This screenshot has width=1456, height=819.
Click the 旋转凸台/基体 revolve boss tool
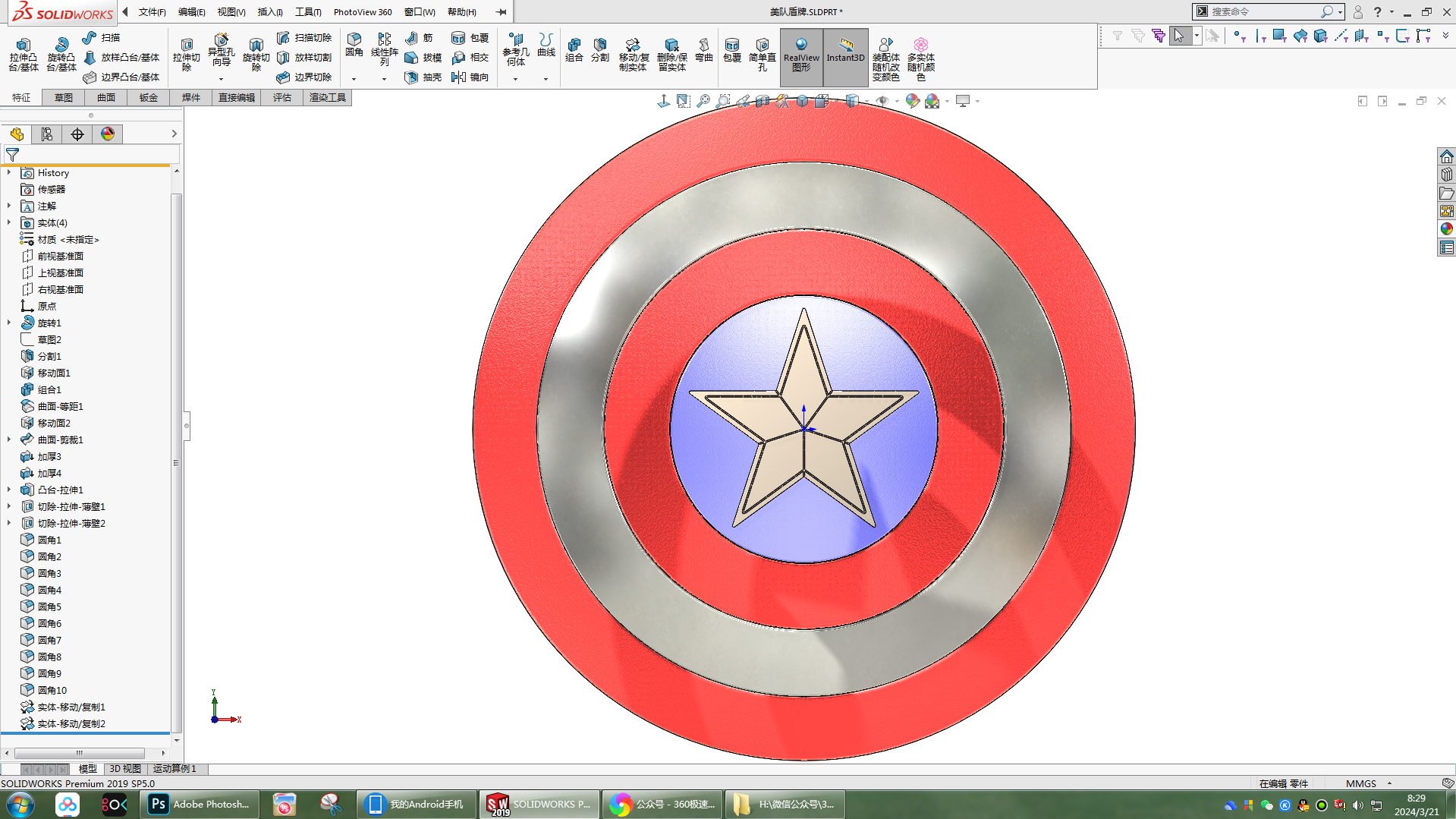coord(61,54)
